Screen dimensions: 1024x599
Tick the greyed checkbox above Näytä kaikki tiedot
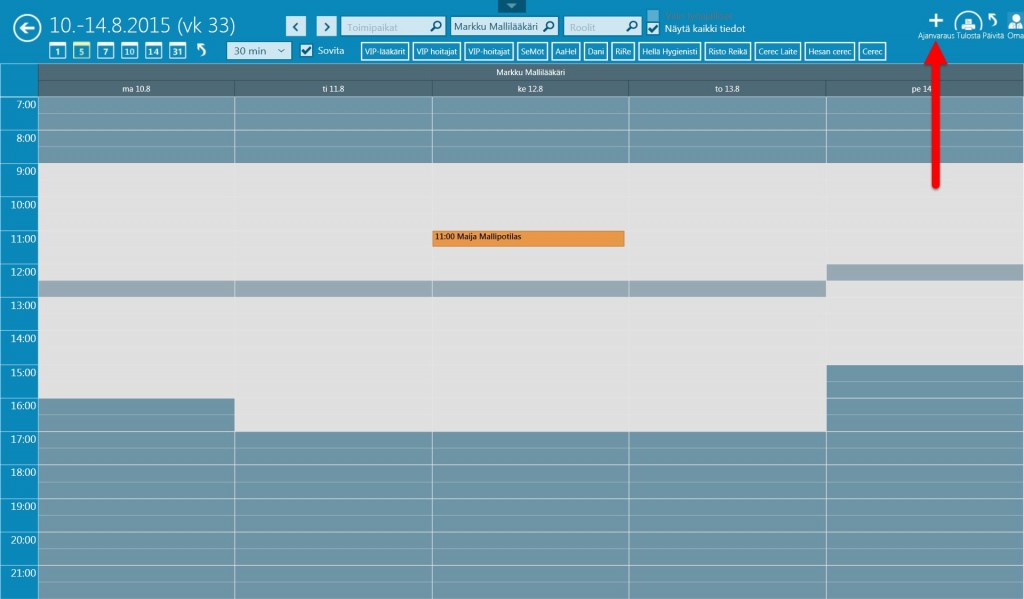pyautogui.click(x=654, y=14)
